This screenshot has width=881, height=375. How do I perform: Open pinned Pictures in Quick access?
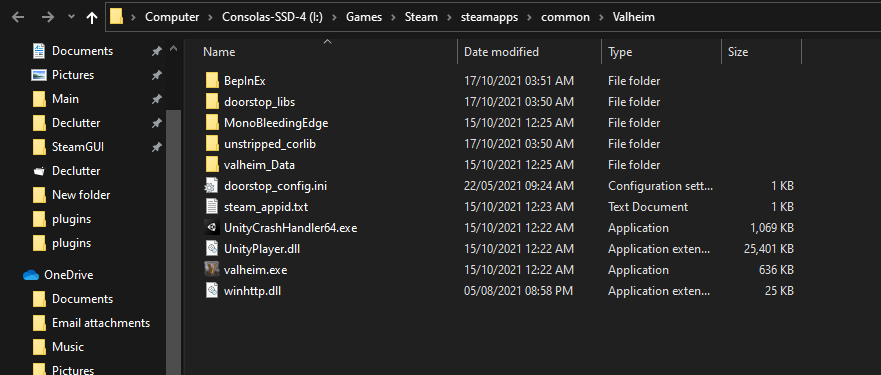(x=73, y=75)
